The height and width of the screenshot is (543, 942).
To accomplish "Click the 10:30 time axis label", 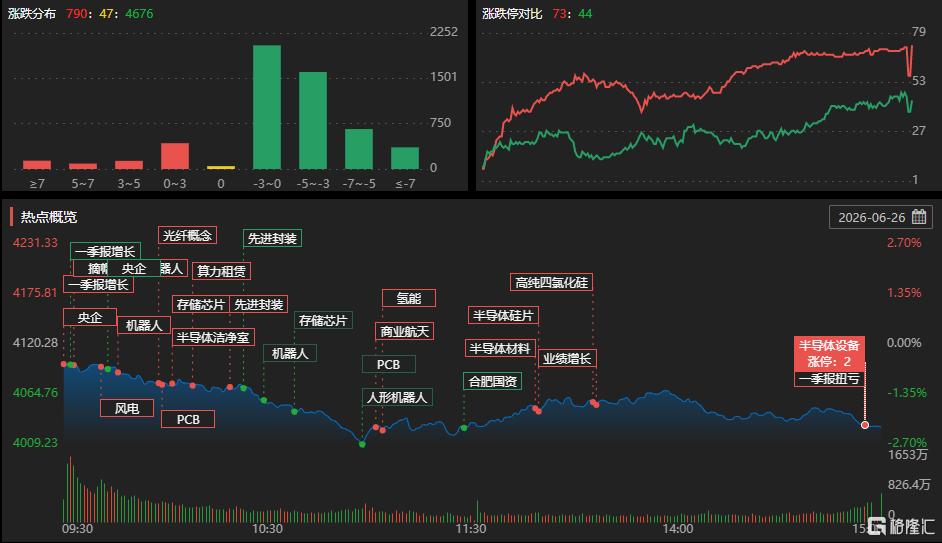I will [x=267, y=529].
